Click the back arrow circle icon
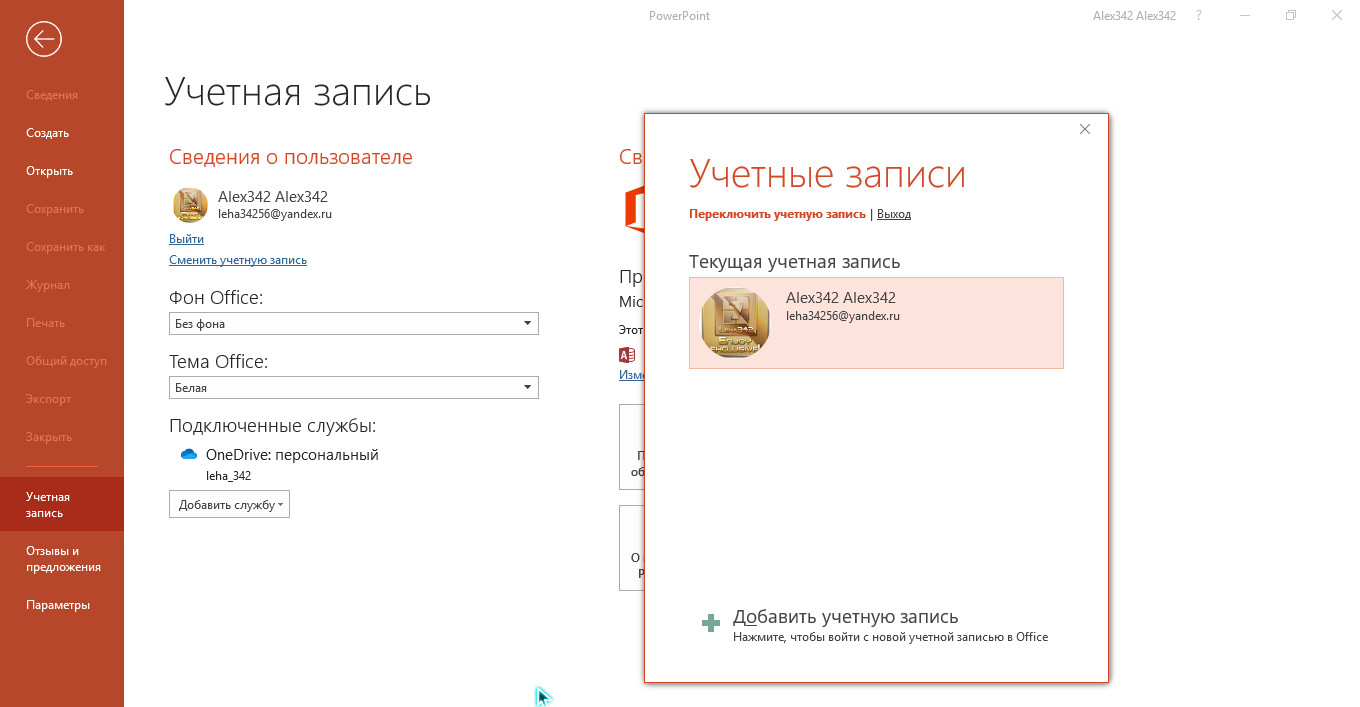This screenshot has width=1360, height=707. [44, 39]
